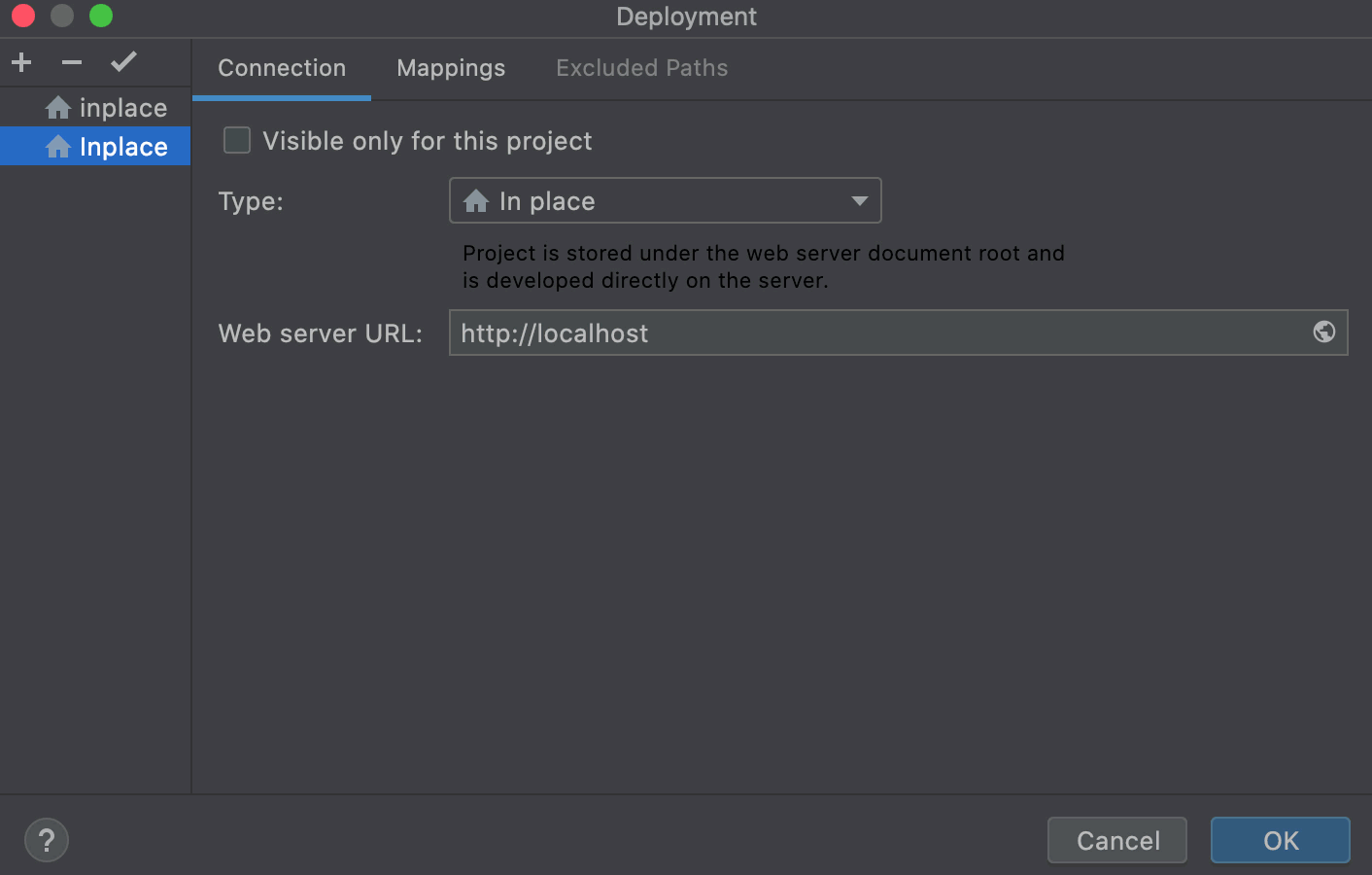The width and height of the screenshot is (1372, 875).
Task: Add a new deployment server
Action: click(x=20, y=61)
